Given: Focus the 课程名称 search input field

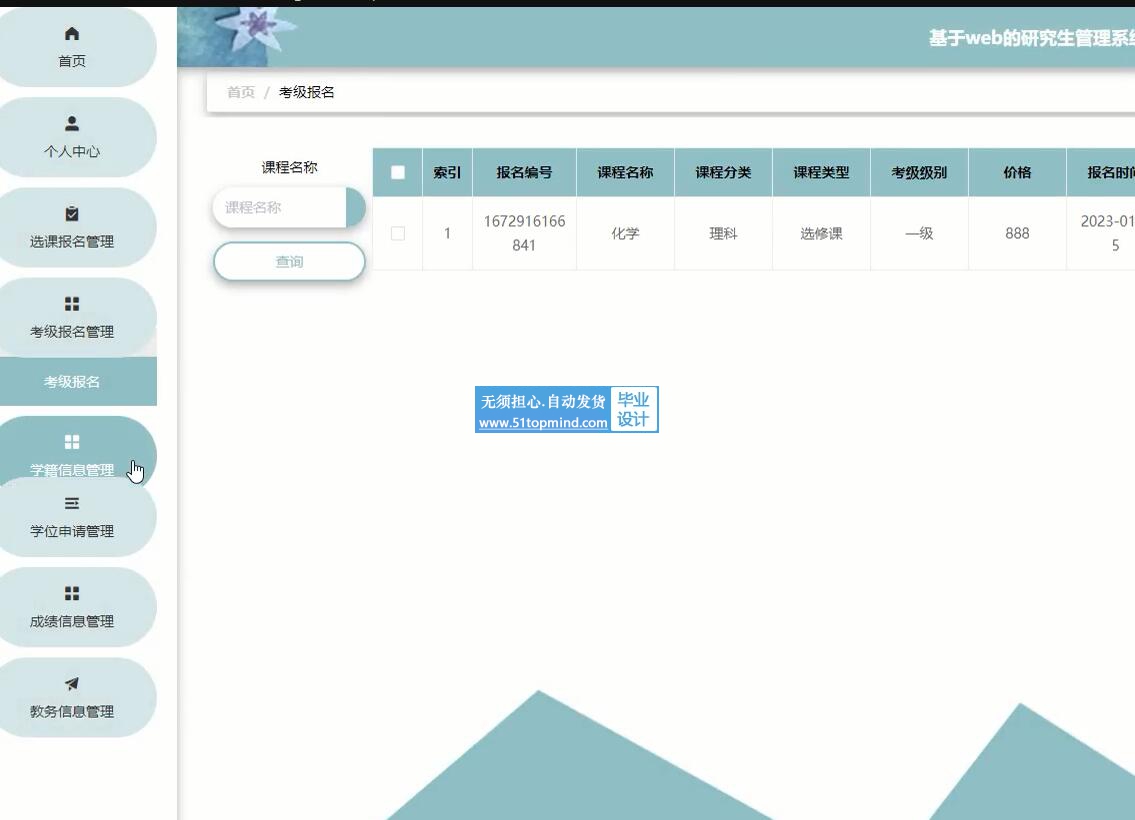Looking at the screenshot, I should [x=280, y=208].
